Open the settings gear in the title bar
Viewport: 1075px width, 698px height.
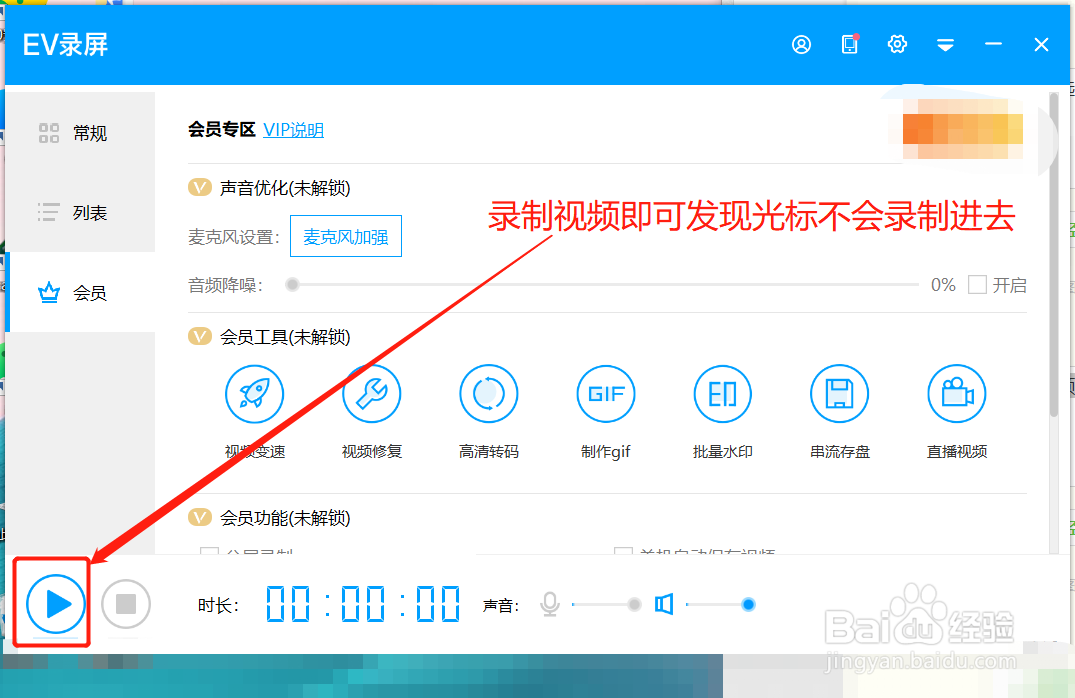pyautogui.click(x=897, y=44)
